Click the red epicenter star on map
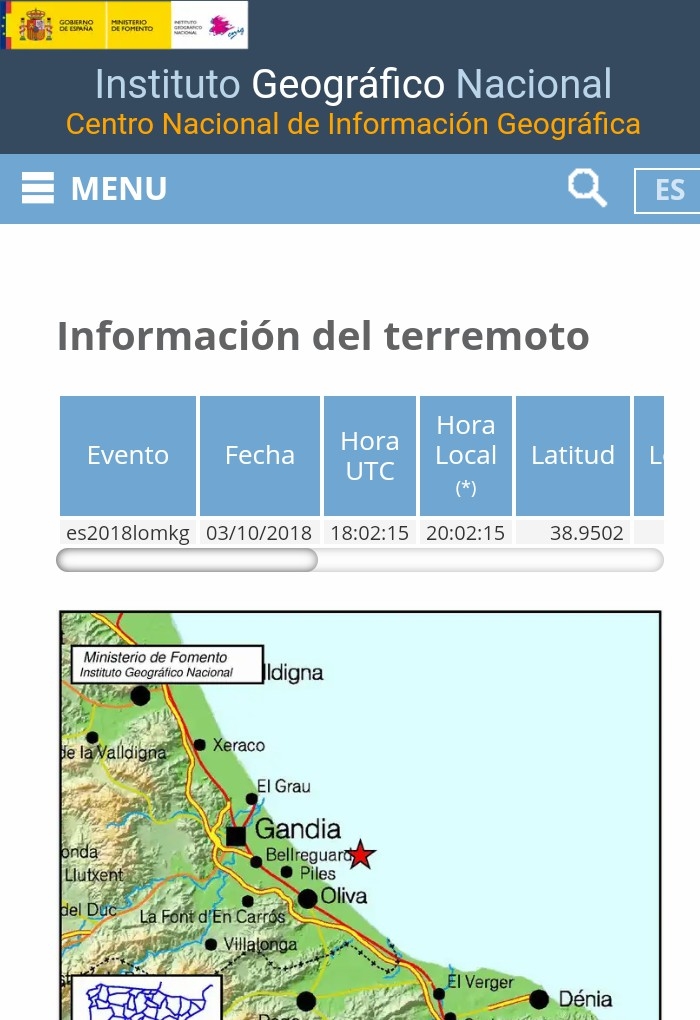Image resolution: width=700 pixels, height=1020 pixels. [x=360, y=855]
